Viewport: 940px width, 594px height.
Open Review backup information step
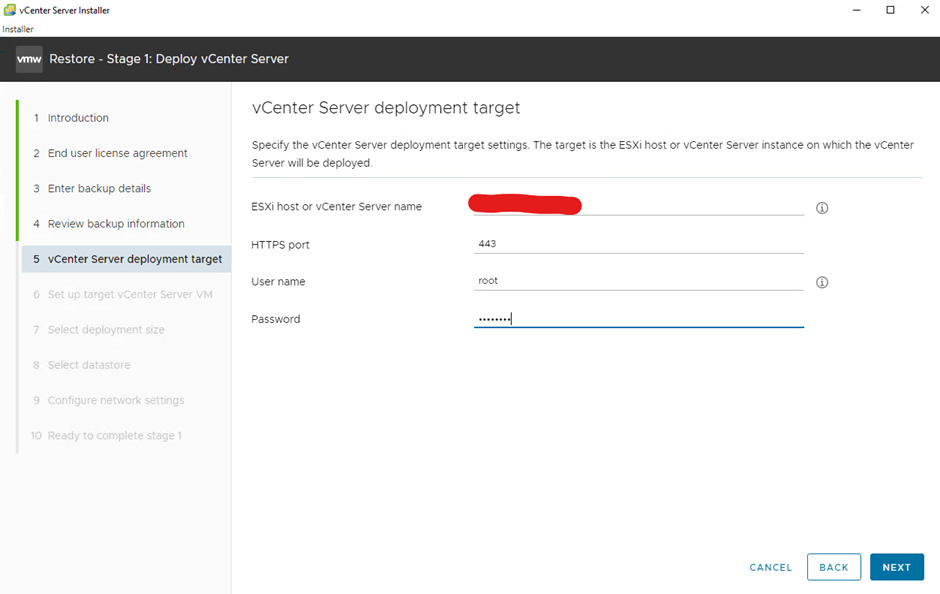coord(116,224)
